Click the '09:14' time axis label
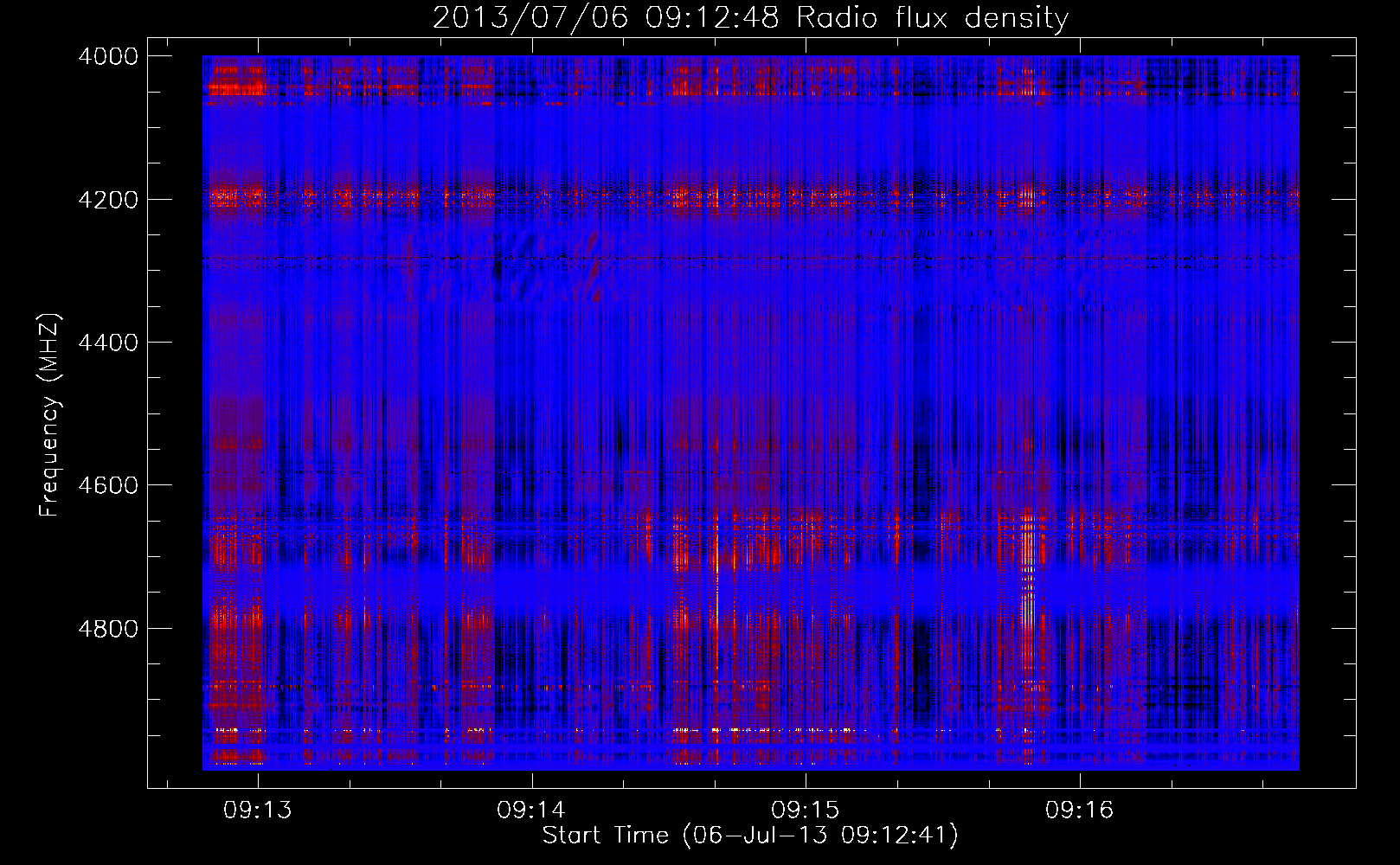Viewport: 1400px width, 865px height. pos(531,811)
